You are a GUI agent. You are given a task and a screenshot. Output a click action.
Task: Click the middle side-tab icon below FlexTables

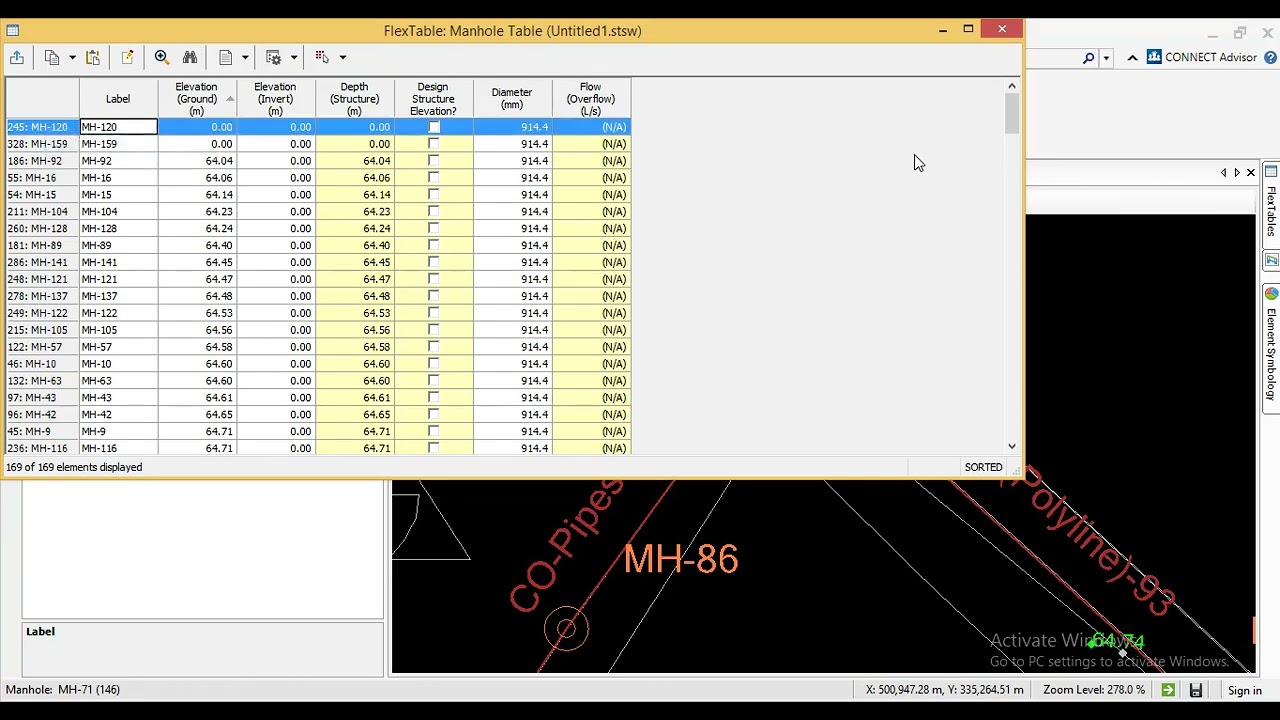coord(1271,260)
